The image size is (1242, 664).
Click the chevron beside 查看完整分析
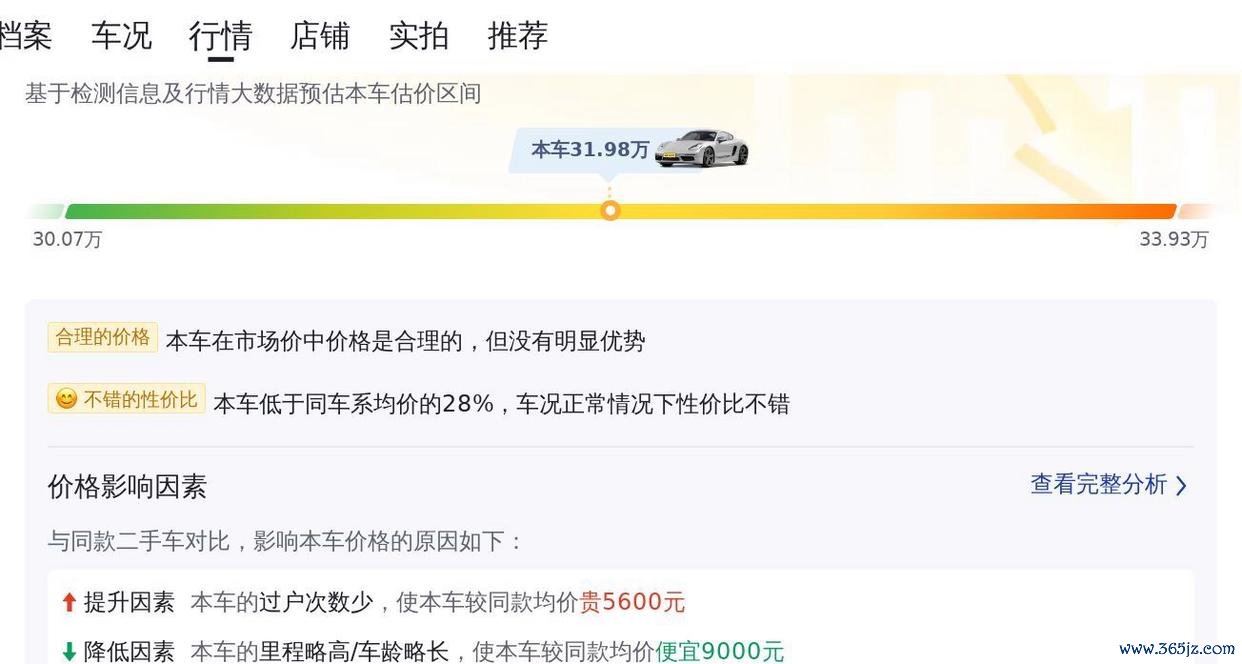(1181, 486)
